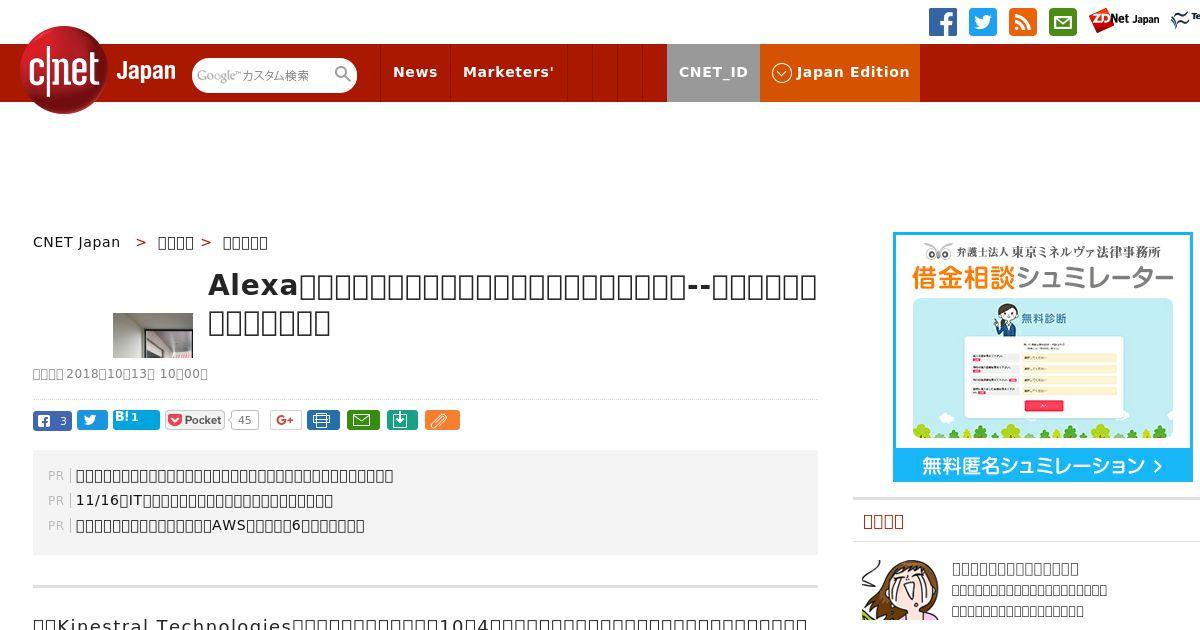Open the Twitter icon in top bar

pyautogui.click(x=983, y=22)
